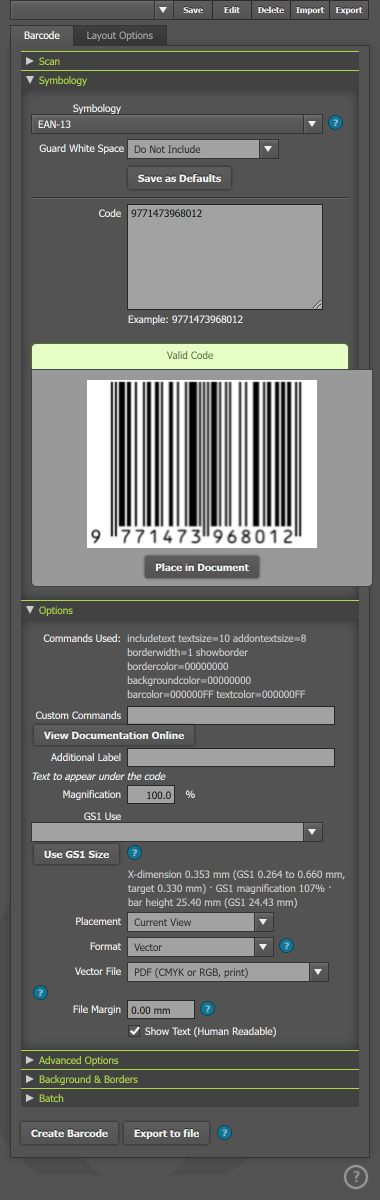
Task: Switch to the Barcode tab
Action: click(42, 36)
